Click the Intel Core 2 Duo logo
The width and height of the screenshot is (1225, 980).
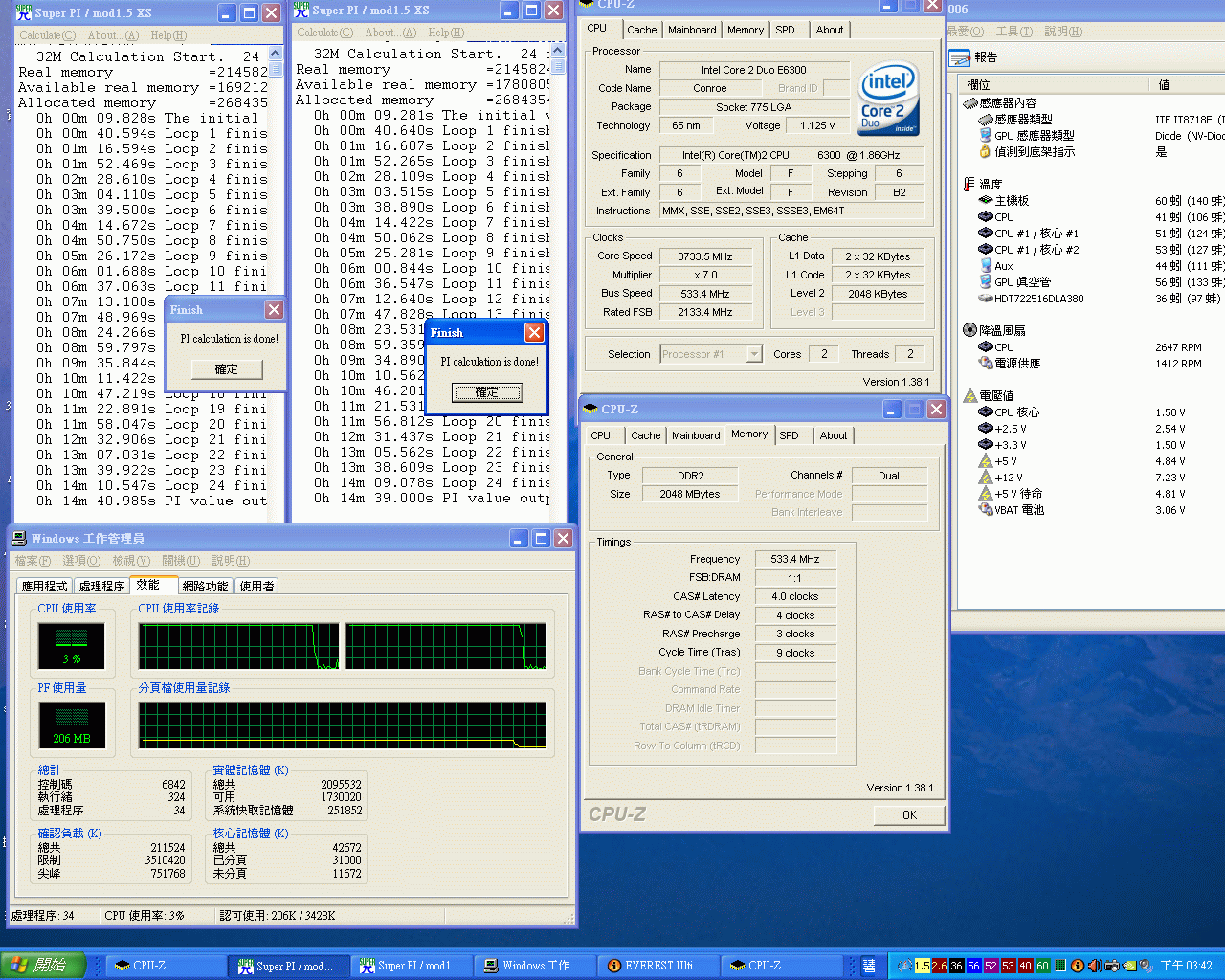[888, 99]
